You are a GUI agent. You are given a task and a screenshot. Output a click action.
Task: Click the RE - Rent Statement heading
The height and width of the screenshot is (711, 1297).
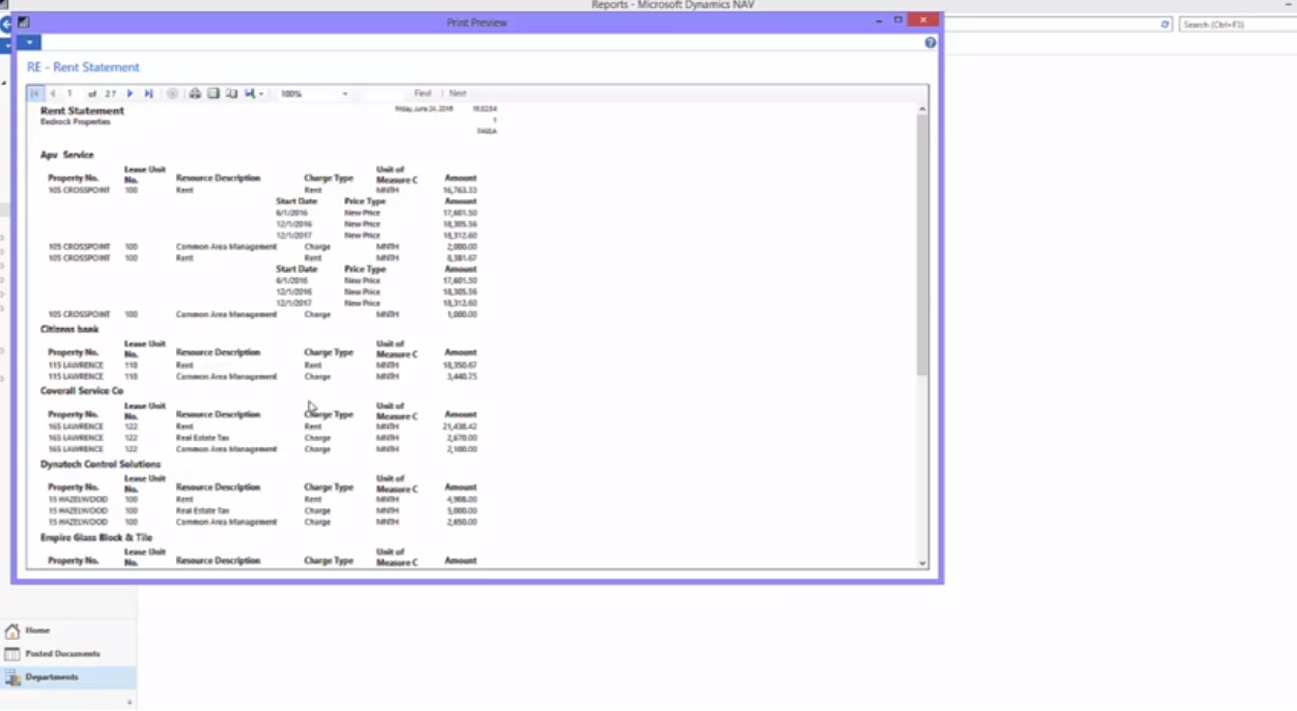(x=83, y=67)
